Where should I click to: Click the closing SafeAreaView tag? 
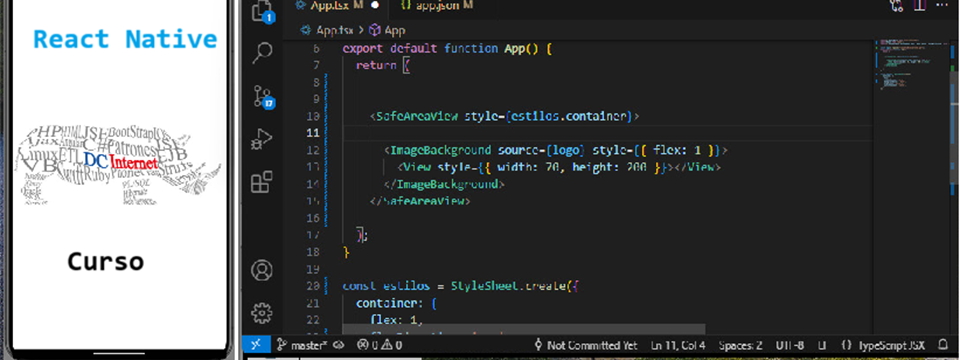(420, 201)
